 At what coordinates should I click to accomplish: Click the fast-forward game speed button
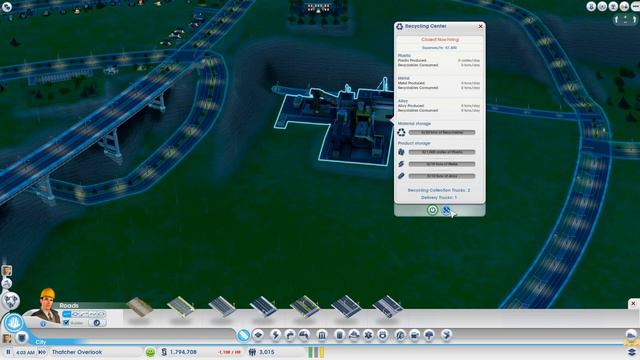[x=42, y=352]
